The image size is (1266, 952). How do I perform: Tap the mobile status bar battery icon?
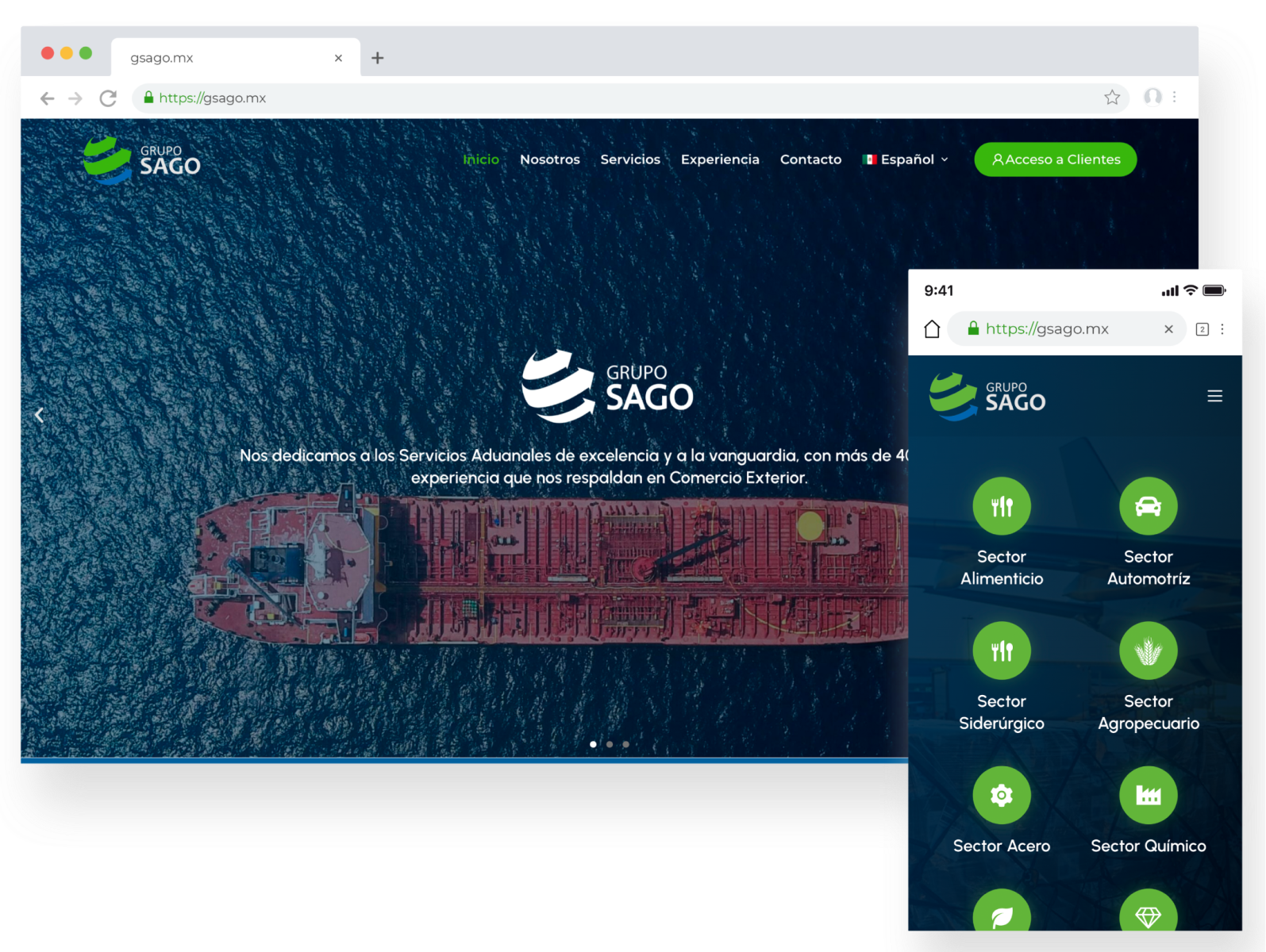pyautogui.click(x=1214, y=290)
